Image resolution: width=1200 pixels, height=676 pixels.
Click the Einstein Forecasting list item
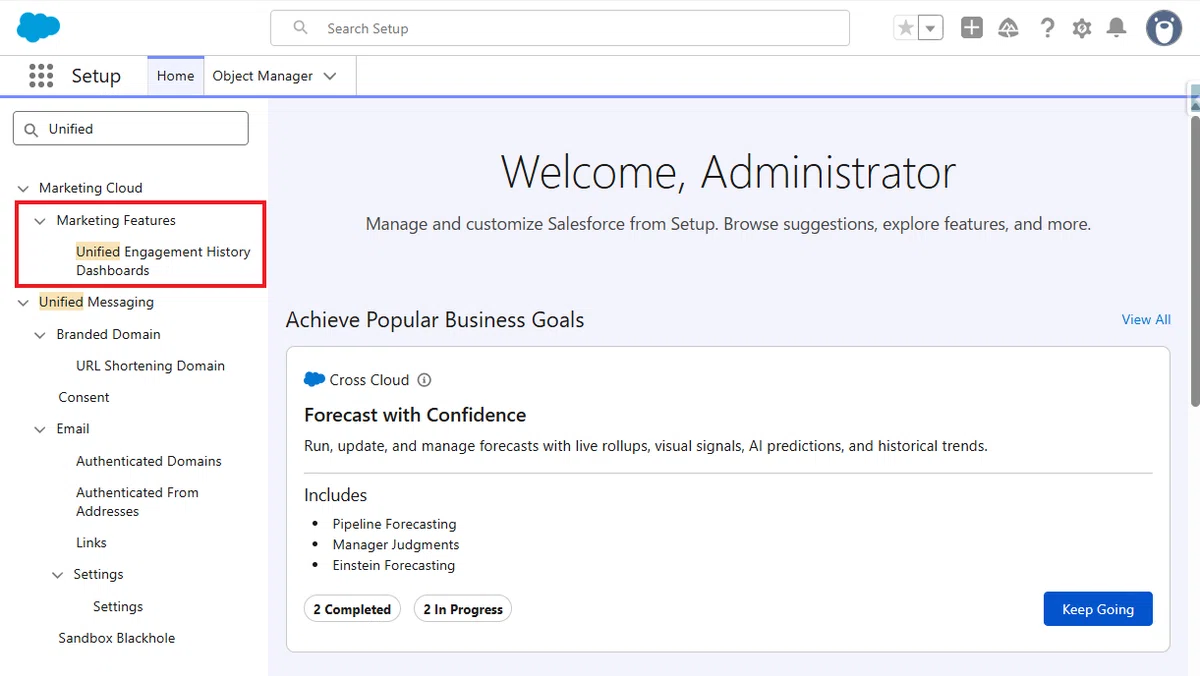[394, 566]
